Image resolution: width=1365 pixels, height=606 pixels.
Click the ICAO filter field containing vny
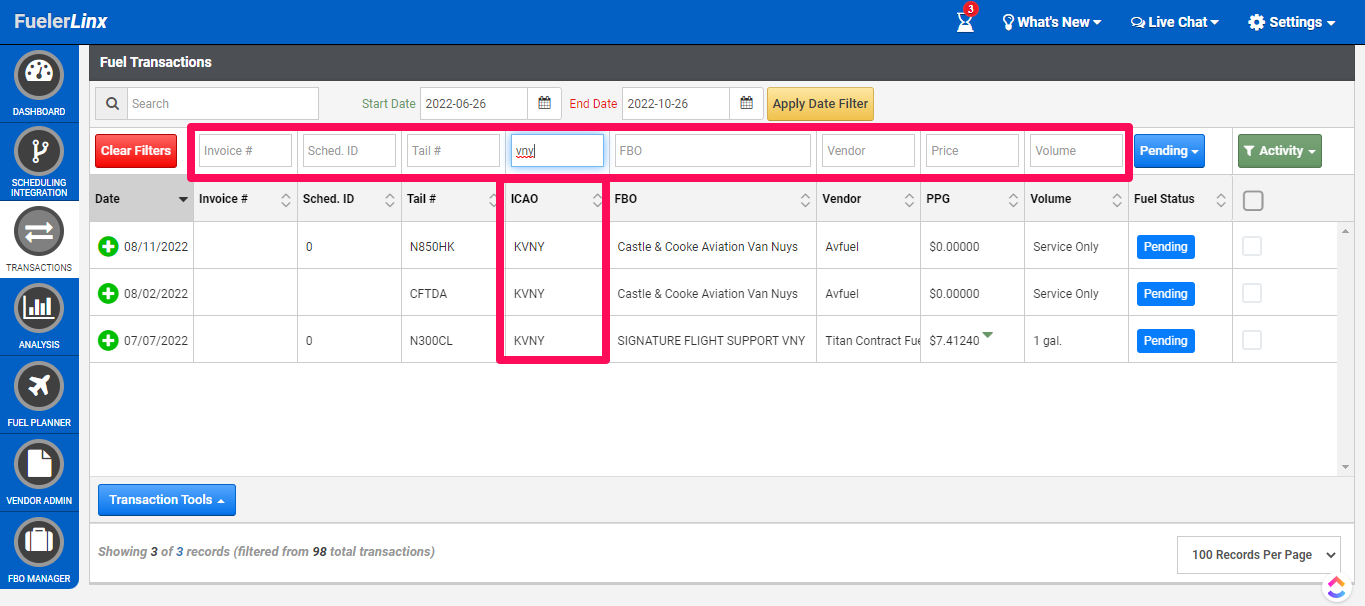557,151
